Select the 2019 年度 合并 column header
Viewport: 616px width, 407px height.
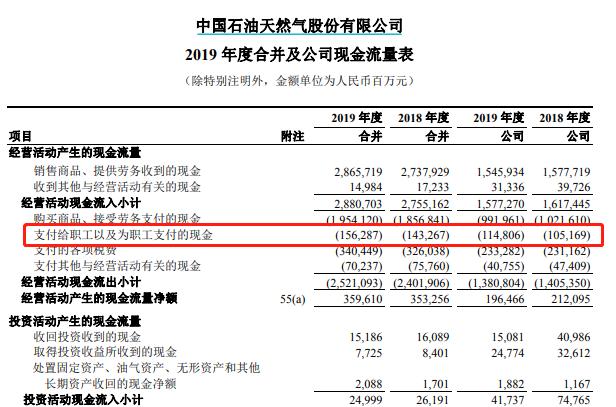pos(357,126)
